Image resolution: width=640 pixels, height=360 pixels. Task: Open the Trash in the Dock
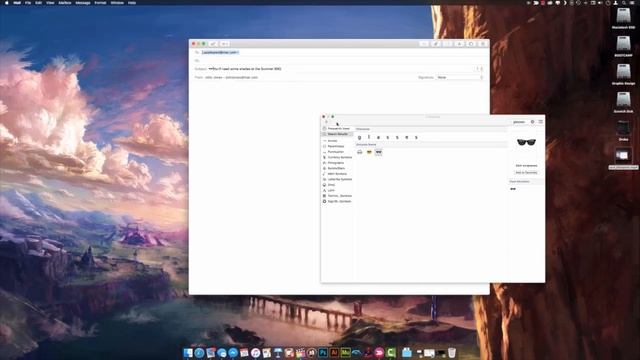pos(452,353)
